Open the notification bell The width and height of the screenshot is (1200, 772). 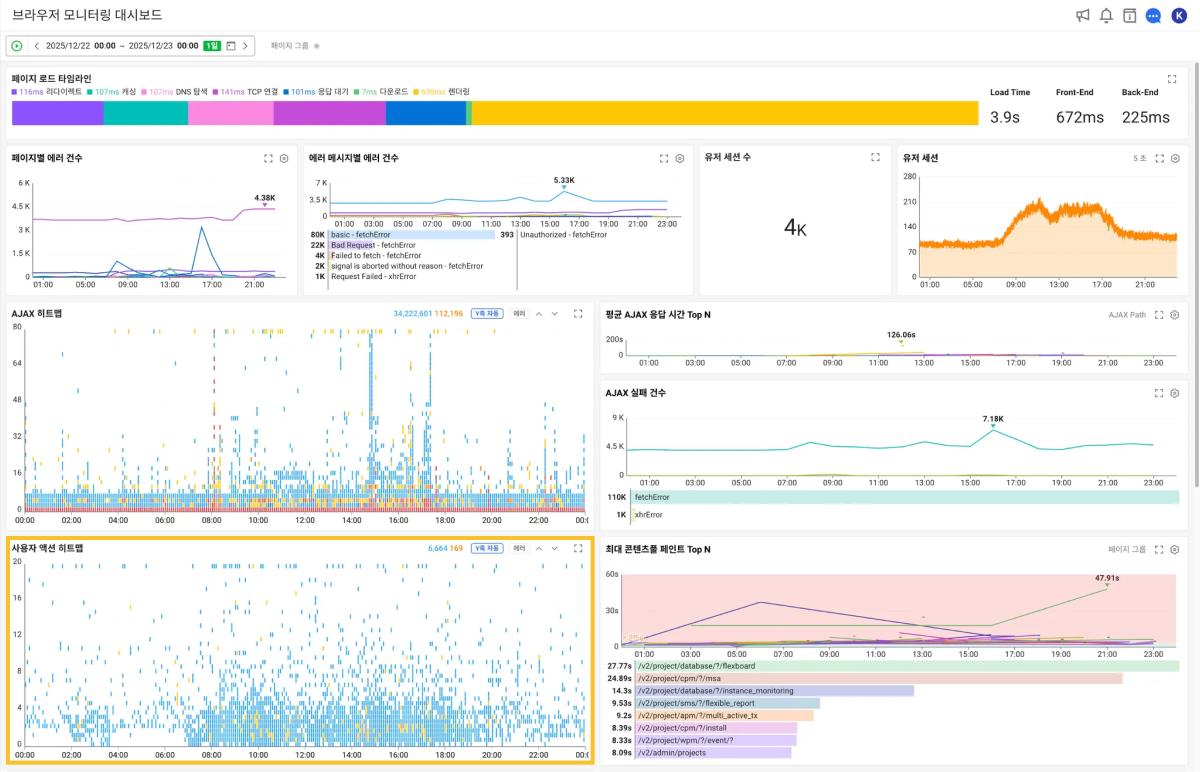1106,15
